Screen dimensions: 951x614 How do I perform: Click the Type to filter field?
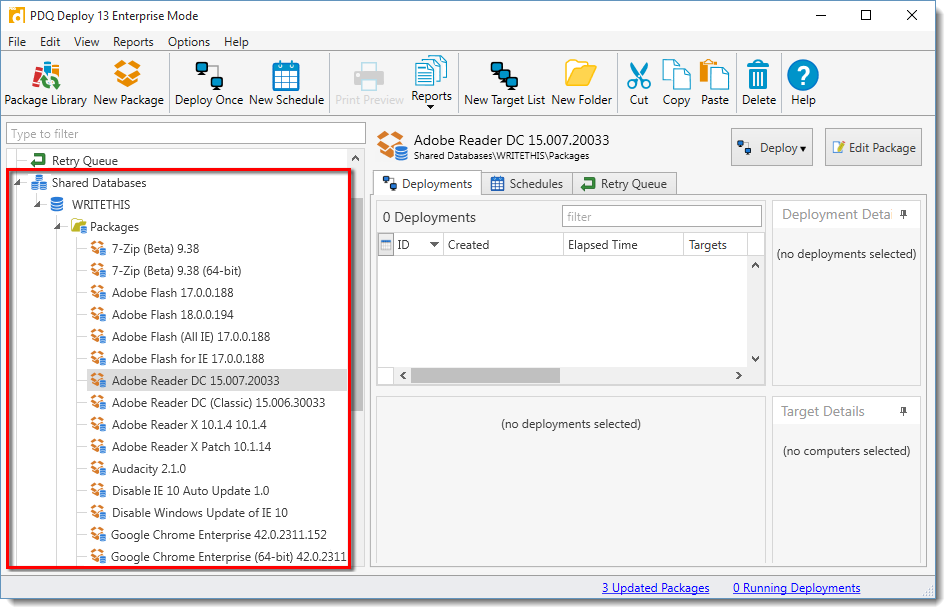[x=186, y=134]
